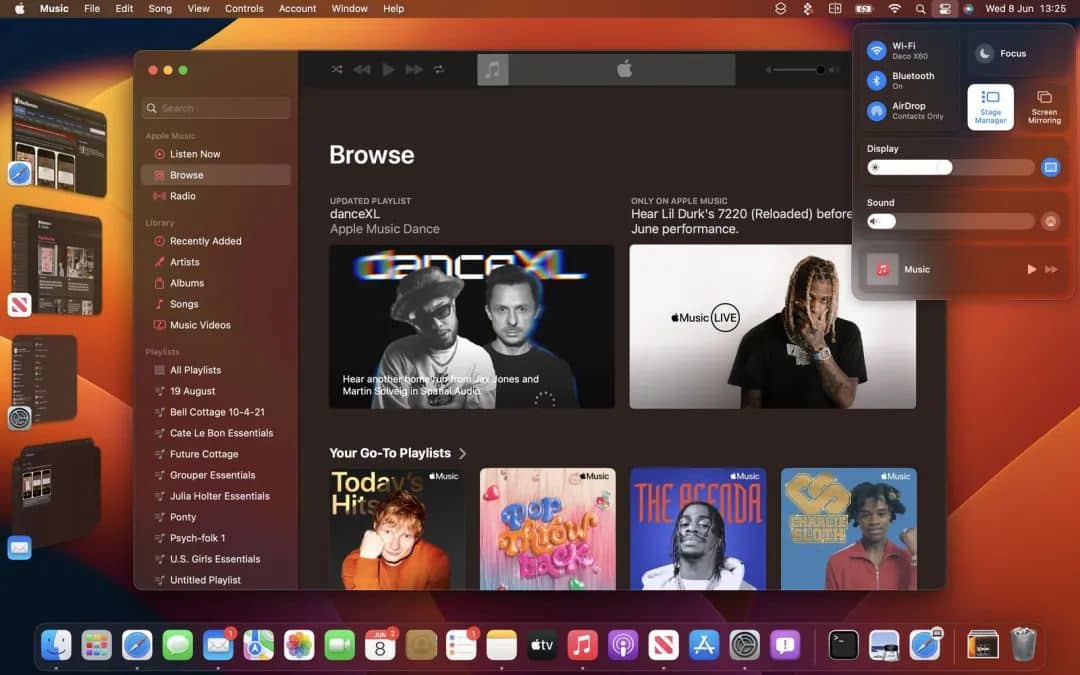
Task: Open the danceXL playlist artwork
Action: (x=472, y=327)
